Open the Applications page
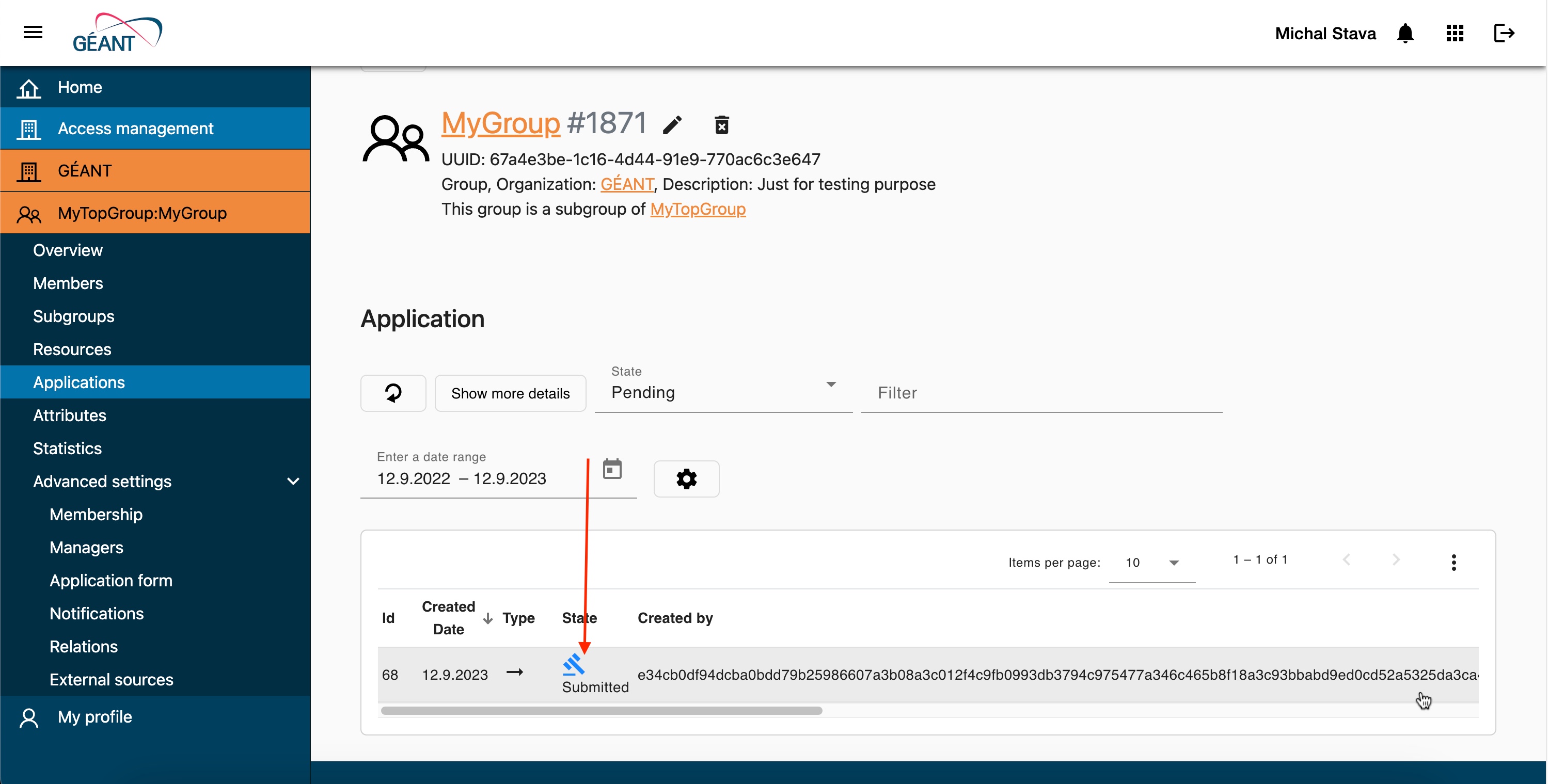Viewport: 1548px width, 784px height. (x=155, y=382)
